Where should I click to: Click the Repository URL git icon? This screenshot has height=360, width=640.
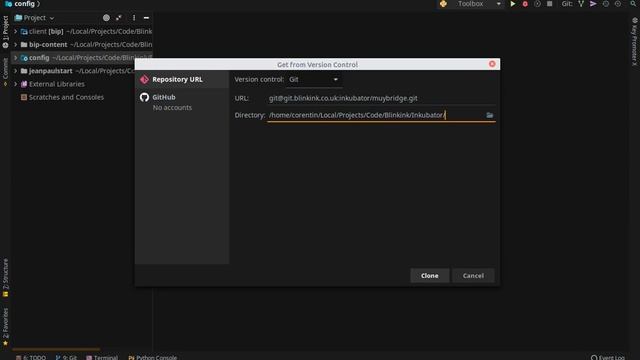(x=144, y=80)
